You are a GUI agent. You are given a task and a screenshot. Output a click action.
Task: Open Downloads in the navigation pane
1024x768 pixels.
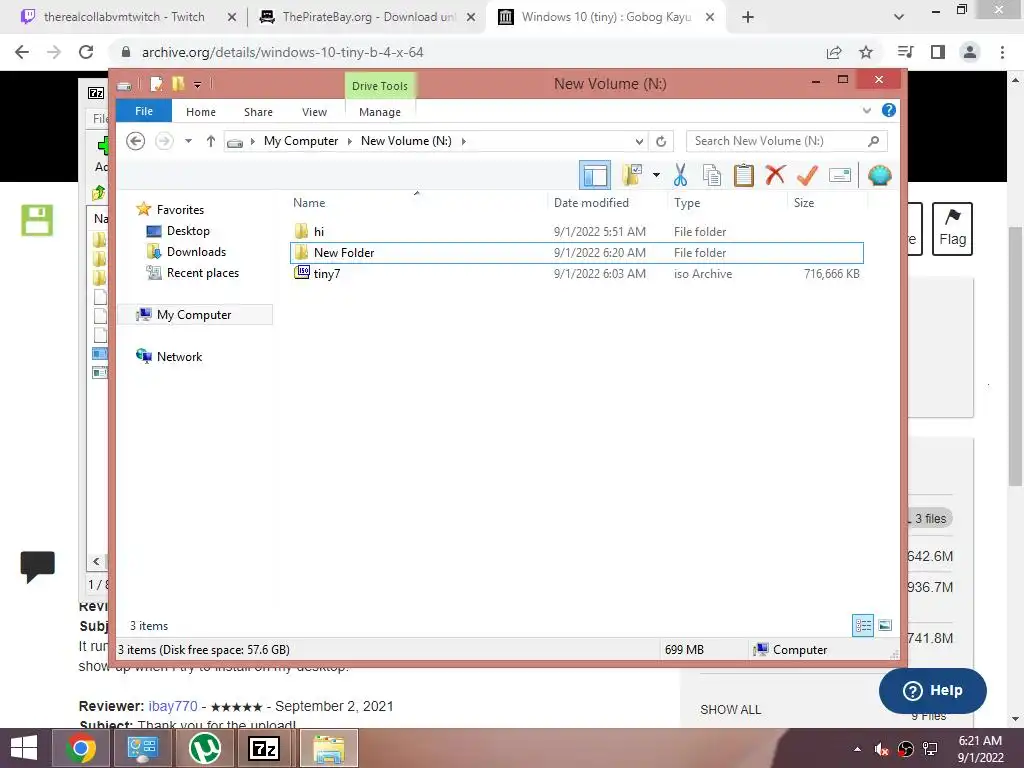pos(196,251)
